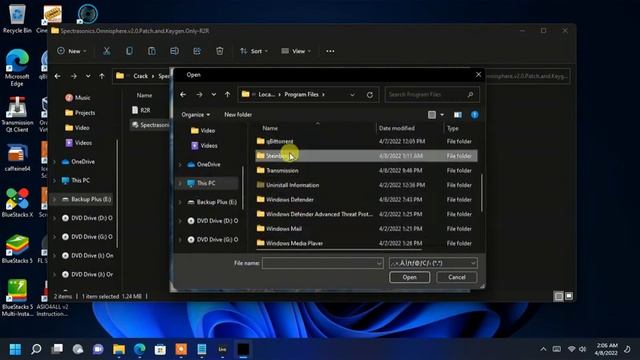Image resolution: width=640 pixels, height=360 pixels.
Task: Open the Organize menu
Action: click(x=196, y=115)
